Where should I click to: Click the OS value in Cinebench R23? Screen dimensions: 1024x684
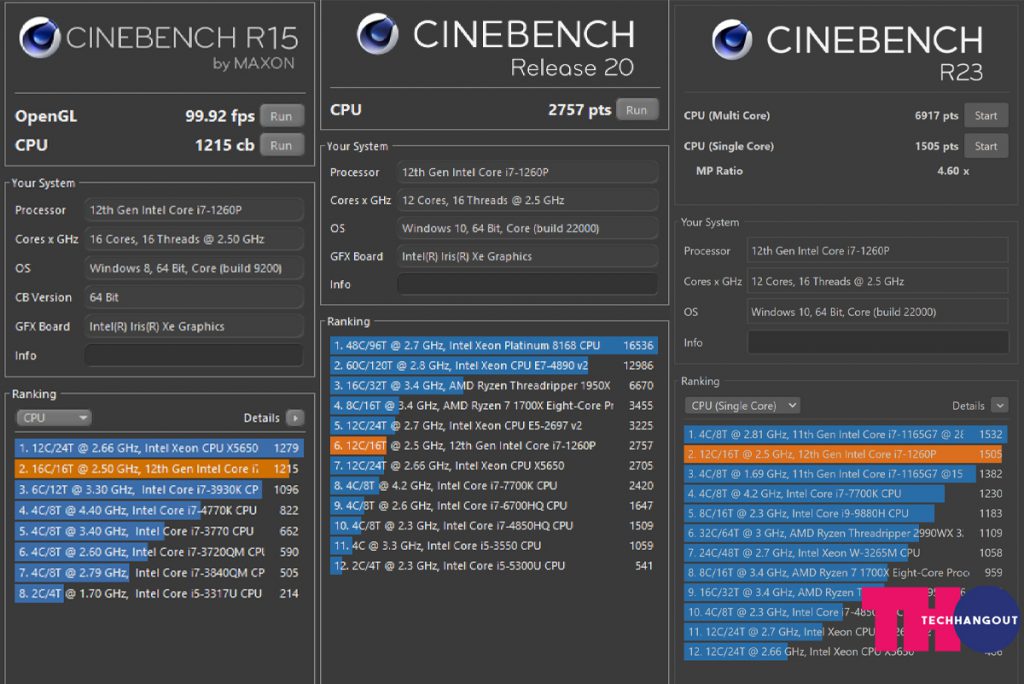point(877,312)
